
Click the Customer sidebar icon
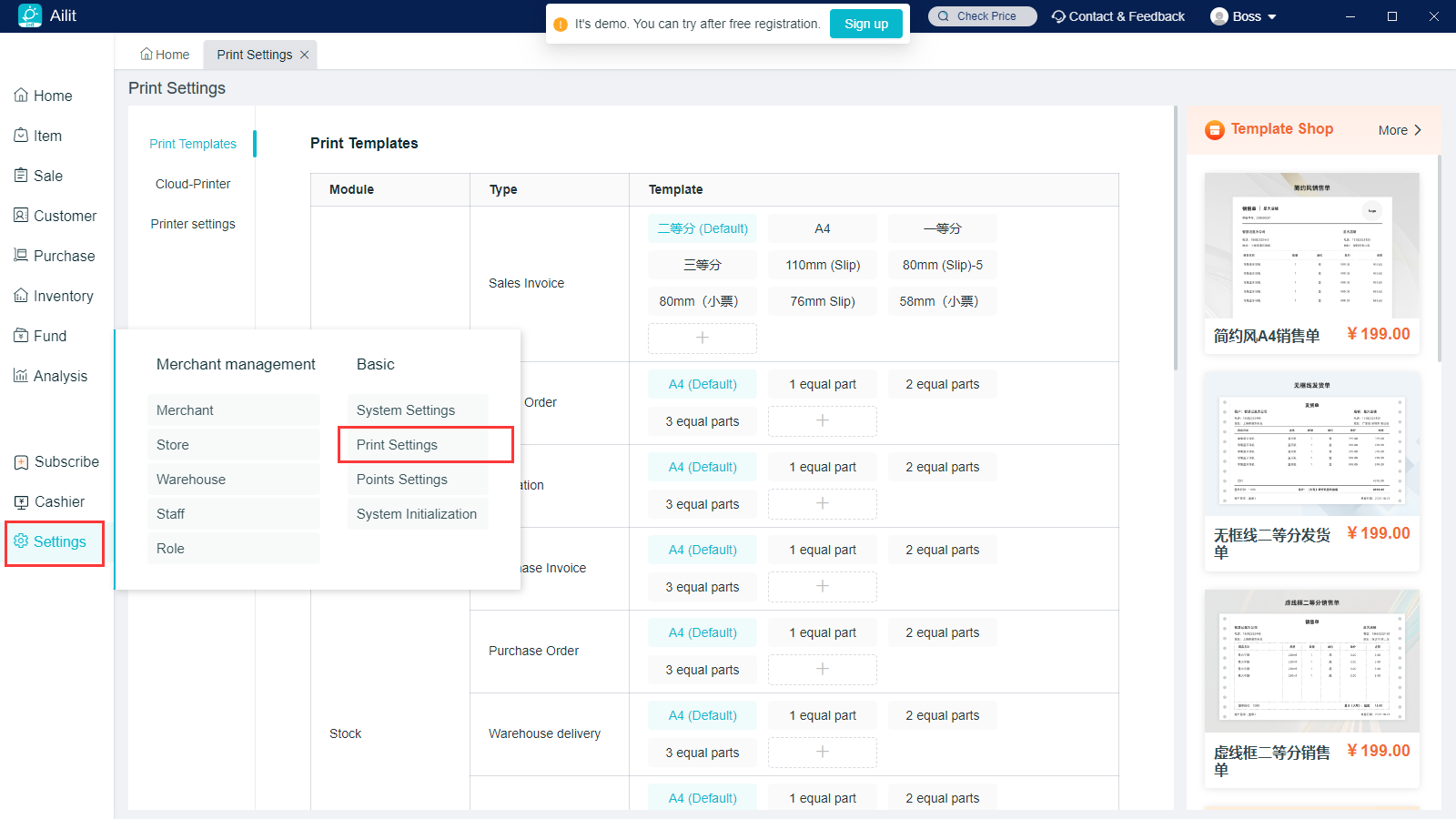pos(21,216)
